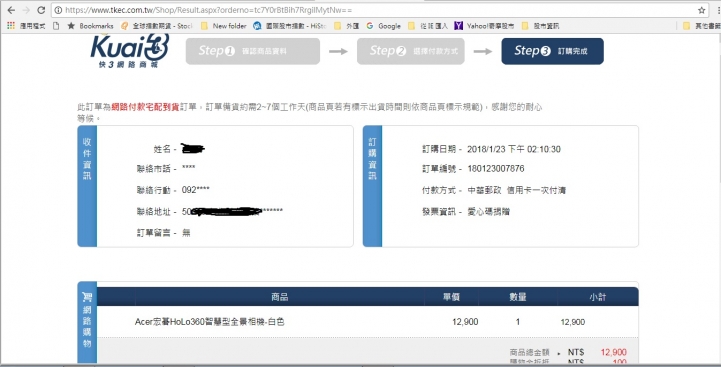Click the red NT$ 12,900 total amount
The height and width of the screenshot is (367, 721).
tap(613, 352)
